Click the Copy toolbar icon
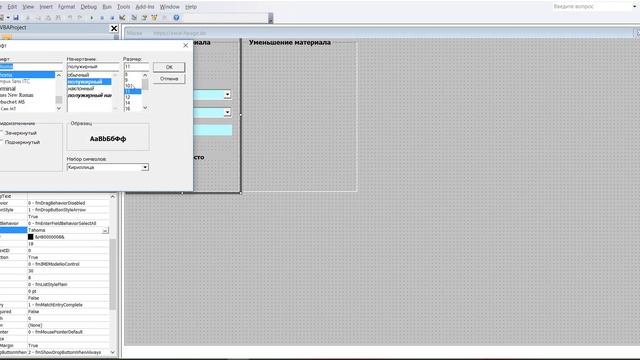 coord(38,18)
